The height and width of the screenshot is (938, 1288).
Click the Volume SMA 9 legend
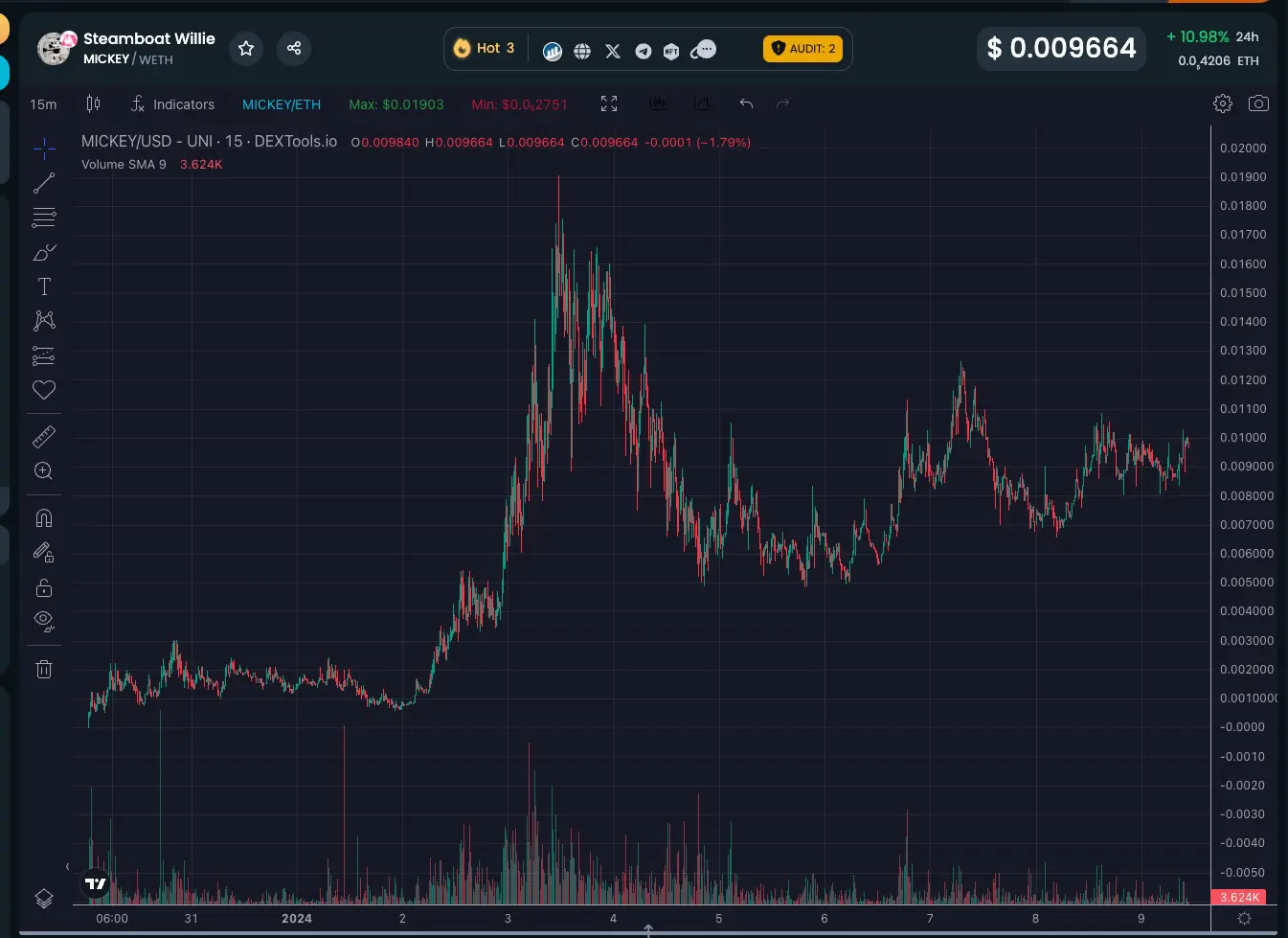point(124,165)
